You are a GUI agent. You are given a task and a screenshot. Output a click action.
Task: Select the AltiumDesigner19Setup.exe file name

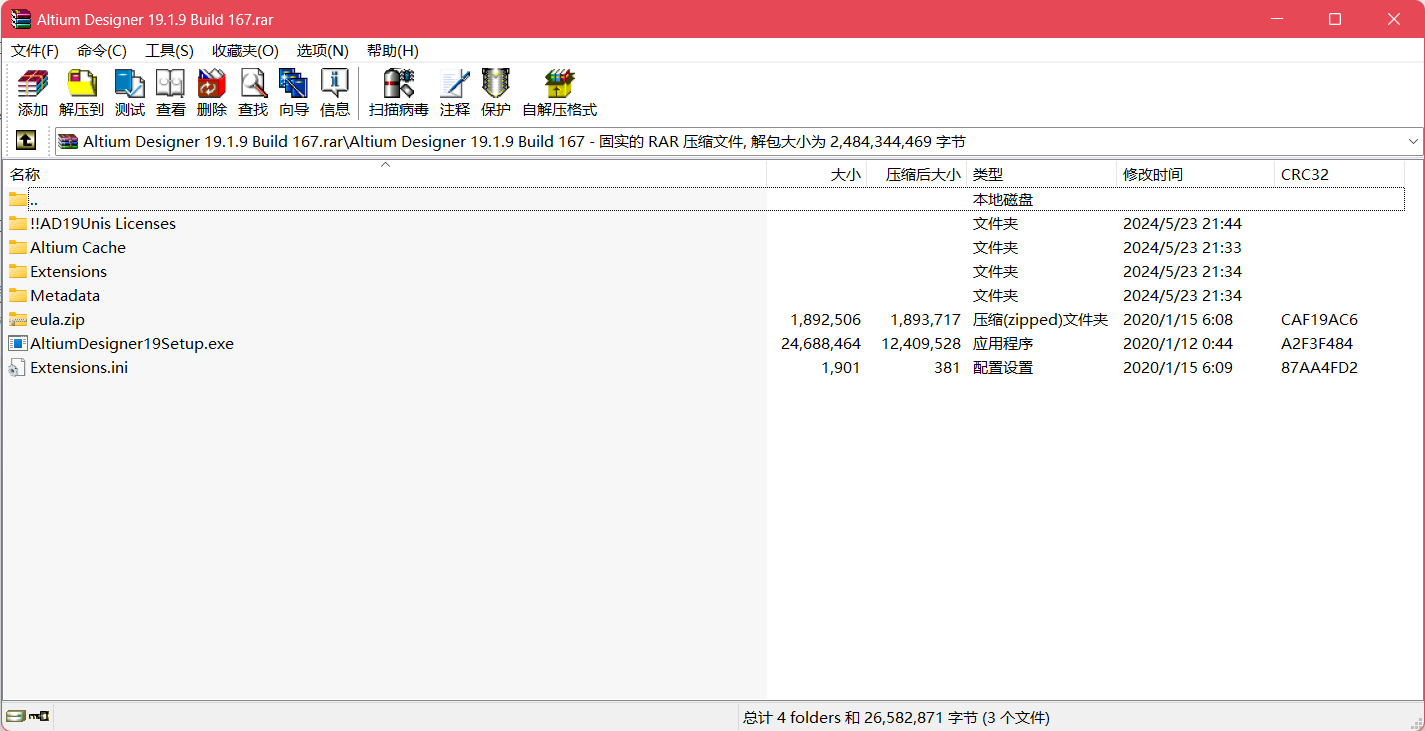132,343
